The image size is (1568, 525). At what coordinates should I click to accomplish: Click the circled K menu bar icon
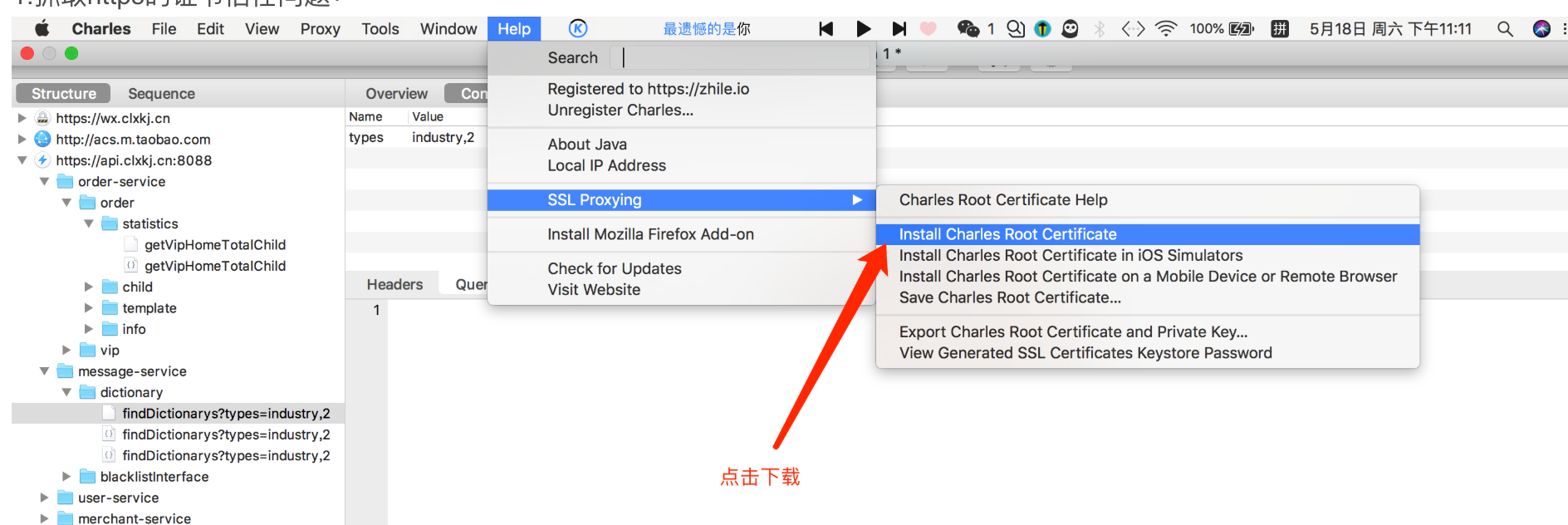(x=578, y=29)
